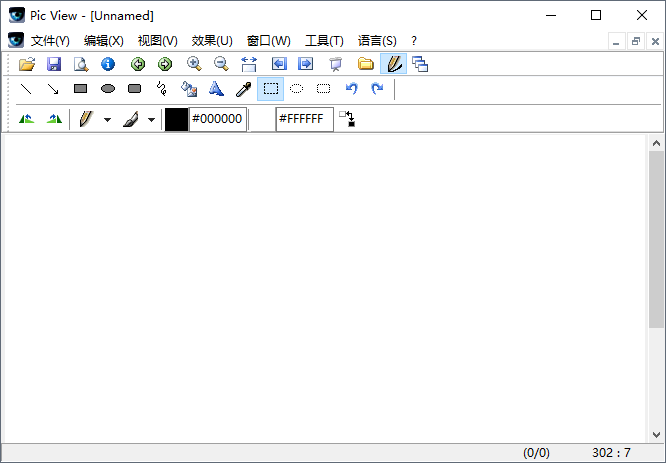Toggle rounded rectangle selection tool
Viewport: 666px width, 463px height.
pos(323,89)
